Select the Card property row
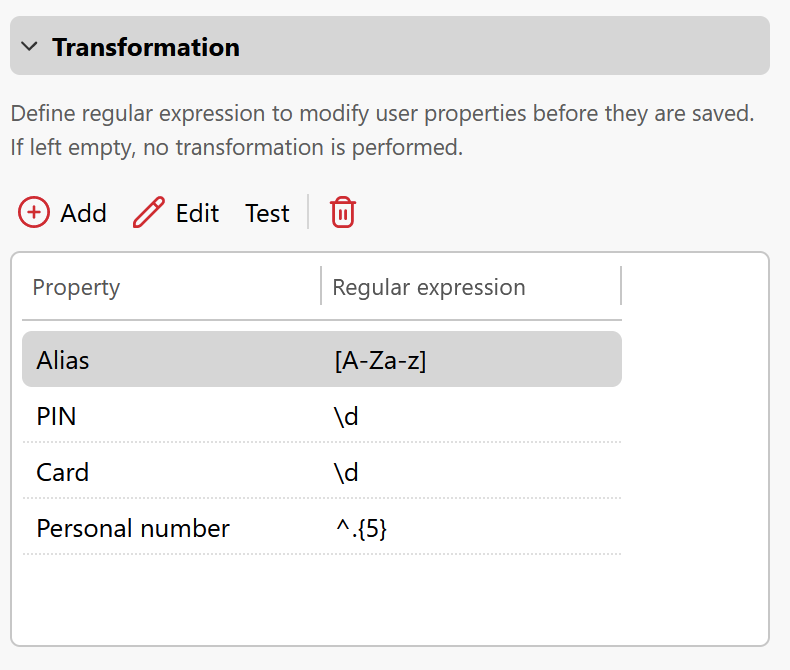The image size is (790, 670). tap(62, 472)
